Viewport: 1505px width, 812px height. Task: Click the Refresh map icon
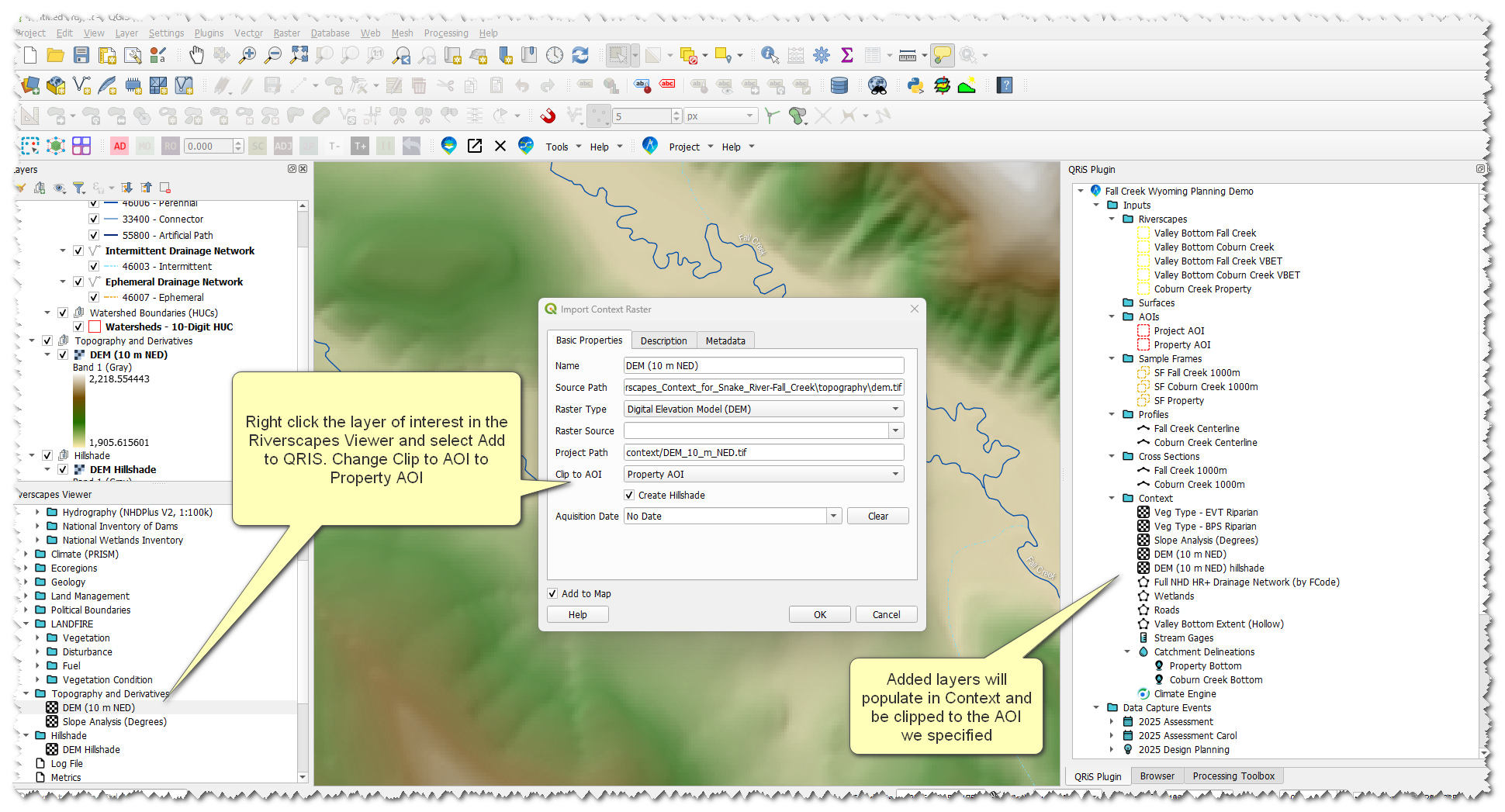tap(580, 55)
